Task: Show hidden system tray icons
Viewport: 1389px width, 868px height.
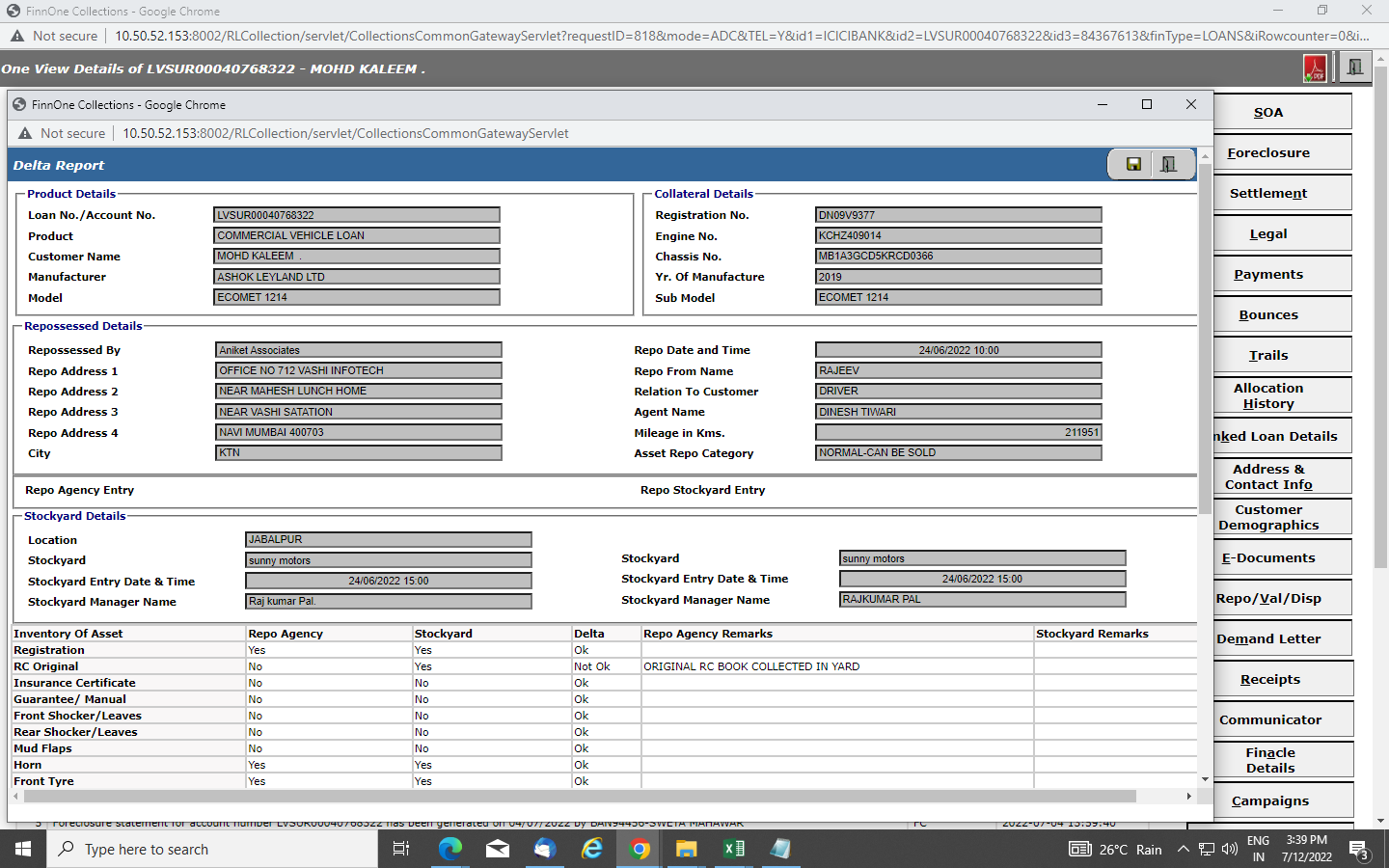Action: tap(1184, 850)
